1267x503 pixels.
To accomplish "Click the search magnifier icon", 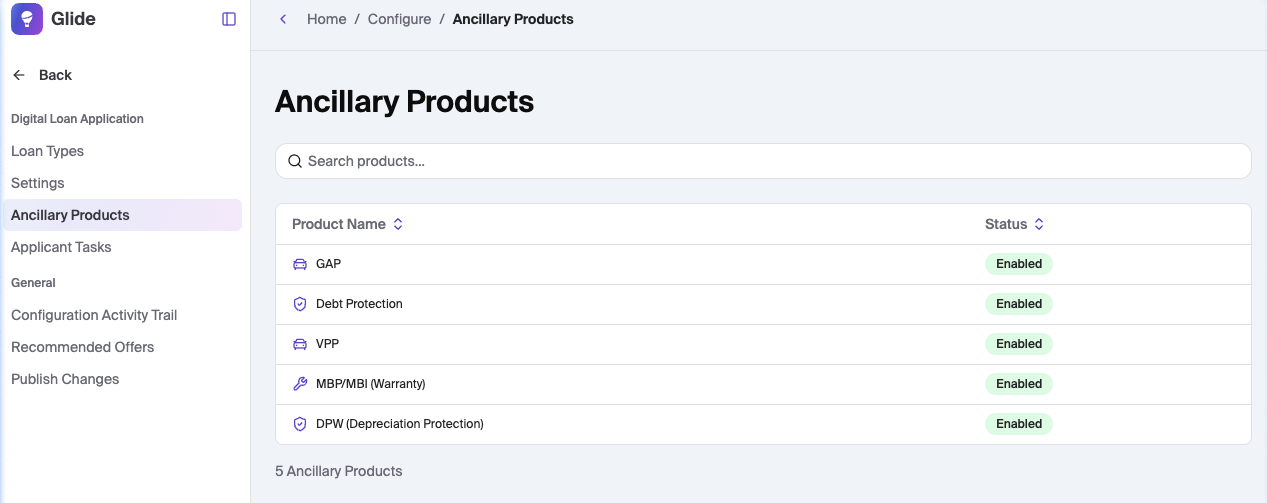I will (x=295, y=161).
